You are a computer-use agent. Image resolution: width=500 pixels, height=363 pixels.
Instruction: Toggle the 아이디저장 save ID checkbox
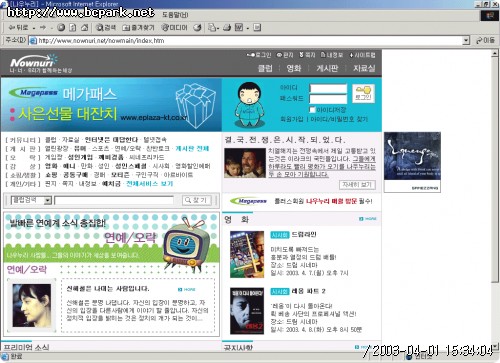312,109
